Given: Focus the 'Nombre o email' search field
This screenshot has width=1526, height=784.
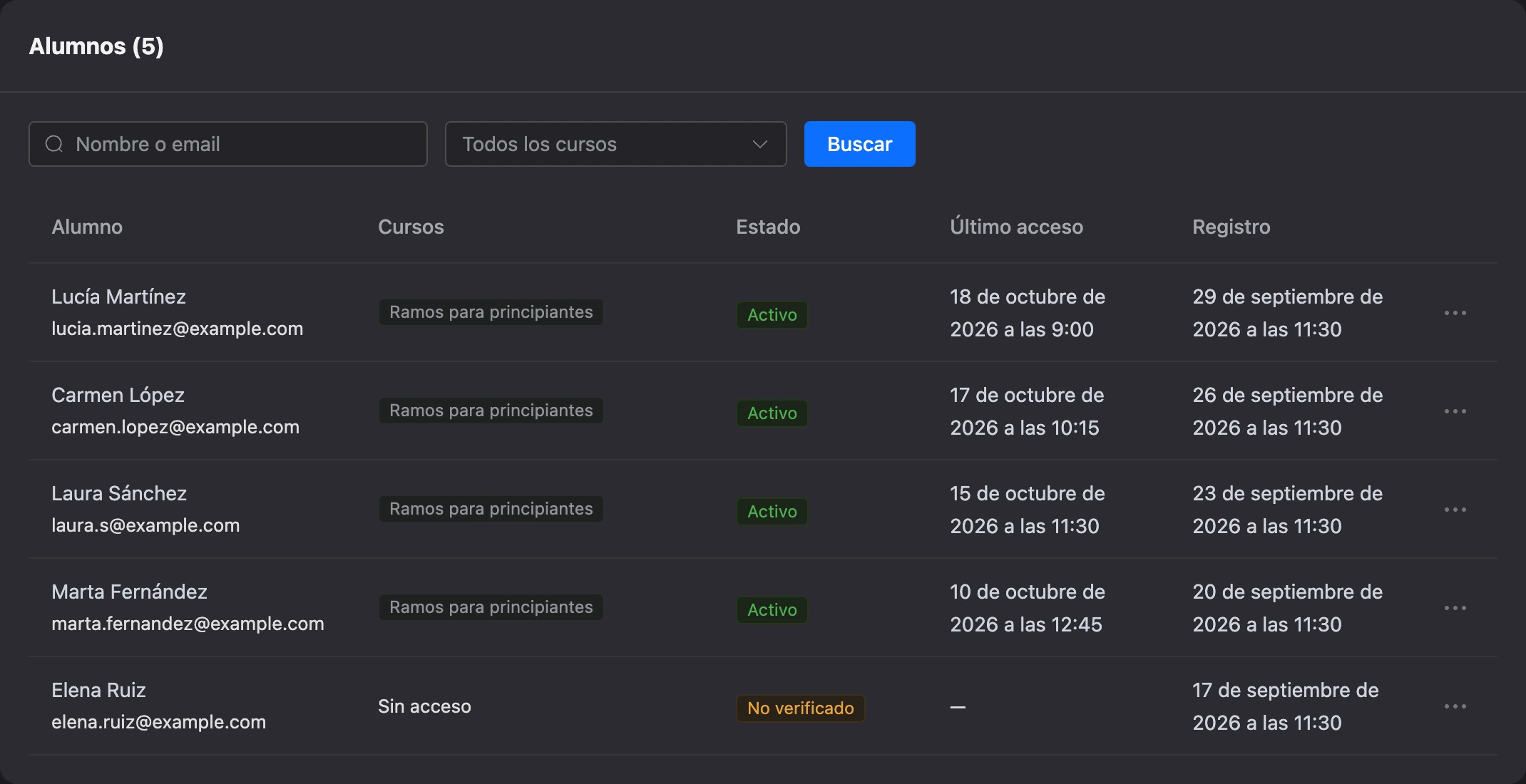Looking at the screenshot, I should 228,144.
